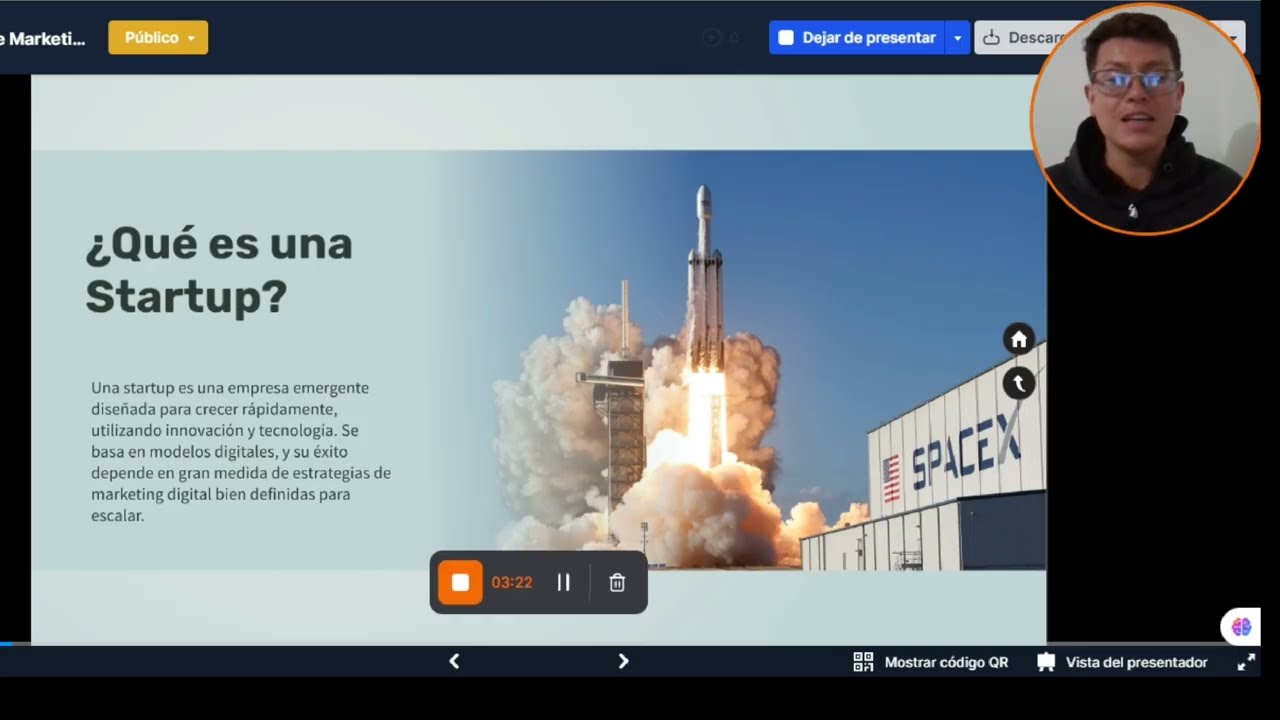Click the presentation title starting with Marketi

pyautogui.click(x=43, y=39)
